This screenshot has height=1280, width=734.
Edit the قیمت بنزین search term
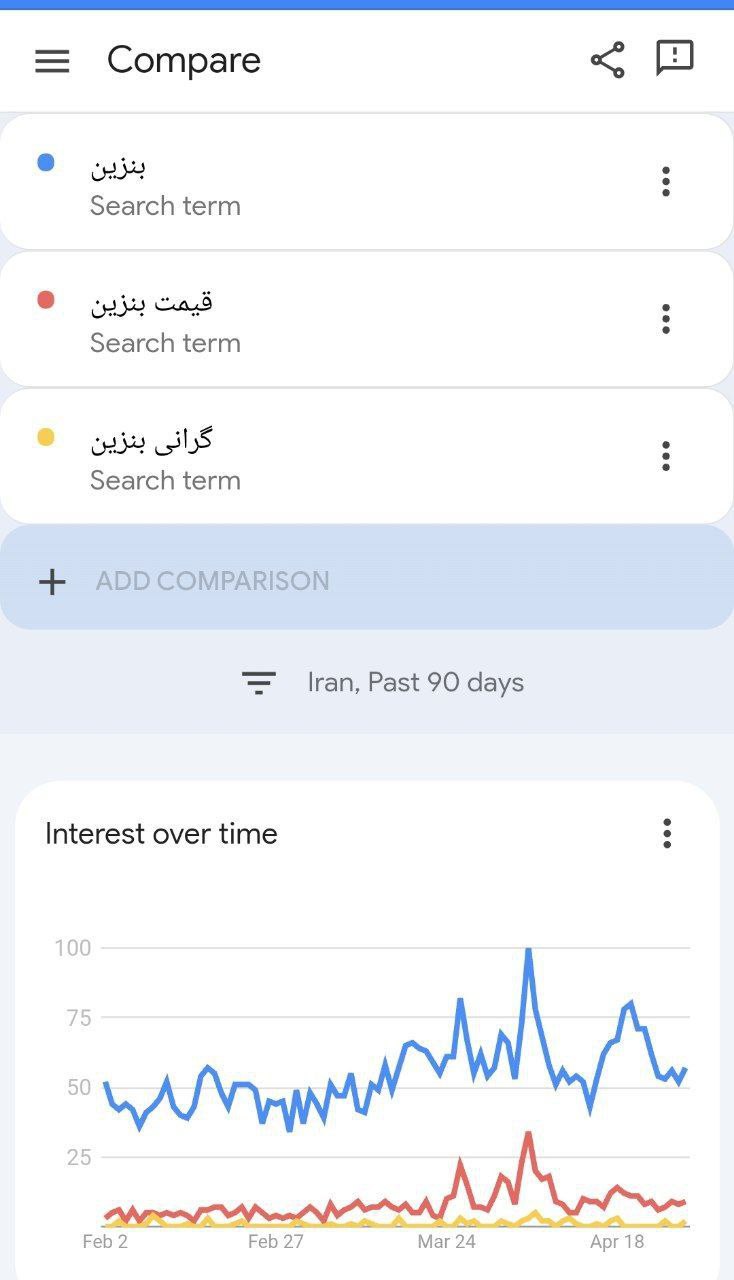tap(300, 320)
